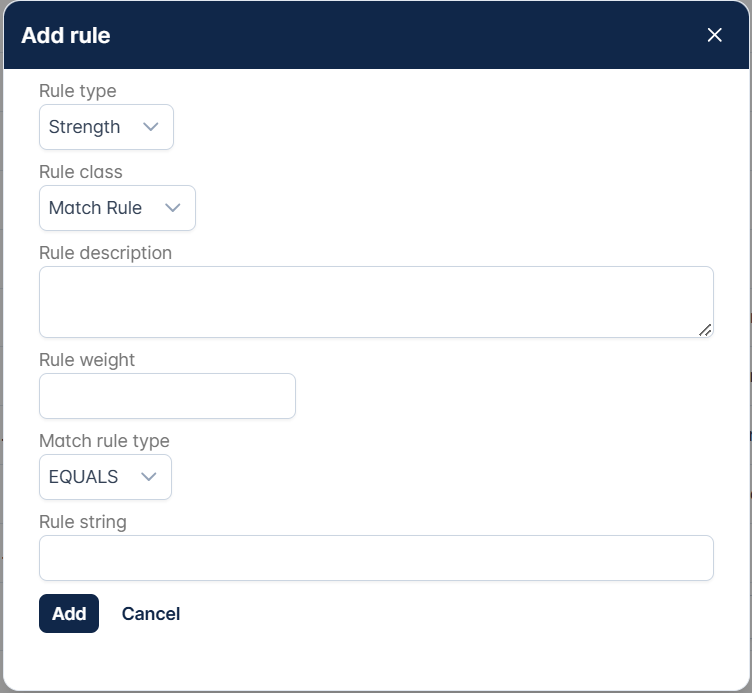Open the Rule type dropdown showing Strength

click(x=105, y=127)
